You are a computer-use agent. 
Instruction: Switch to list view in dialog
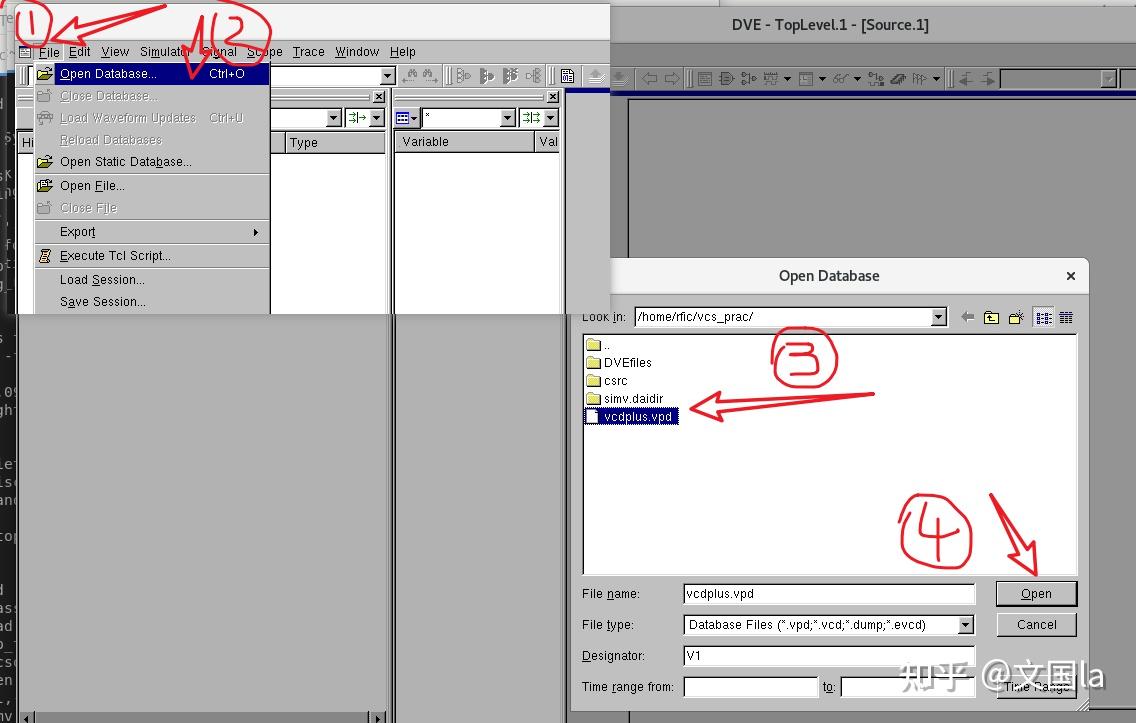point(1043,317)
